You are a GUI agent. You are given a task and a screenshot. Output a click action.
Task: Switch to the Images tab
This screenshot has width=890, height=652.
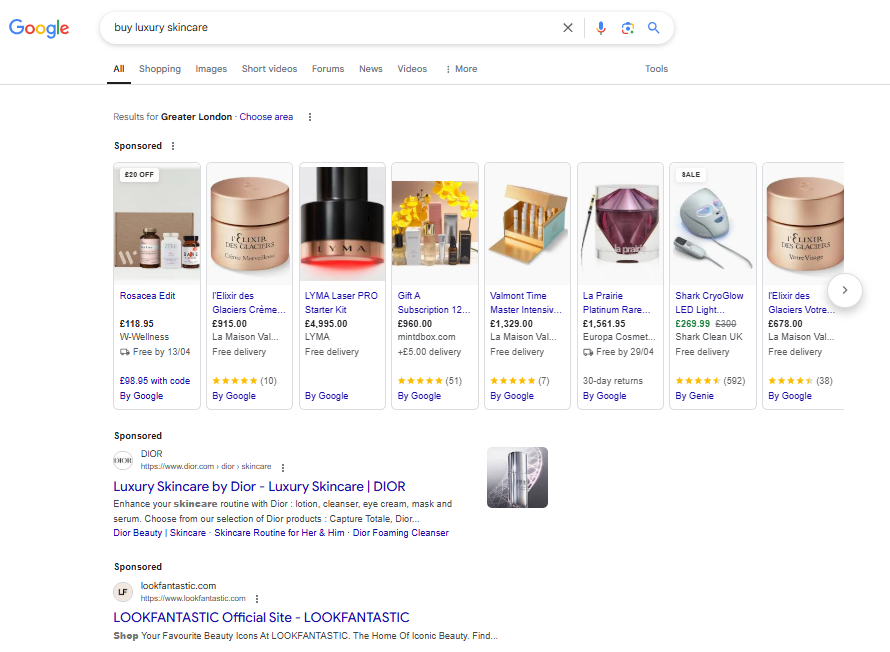coord(211,69)
